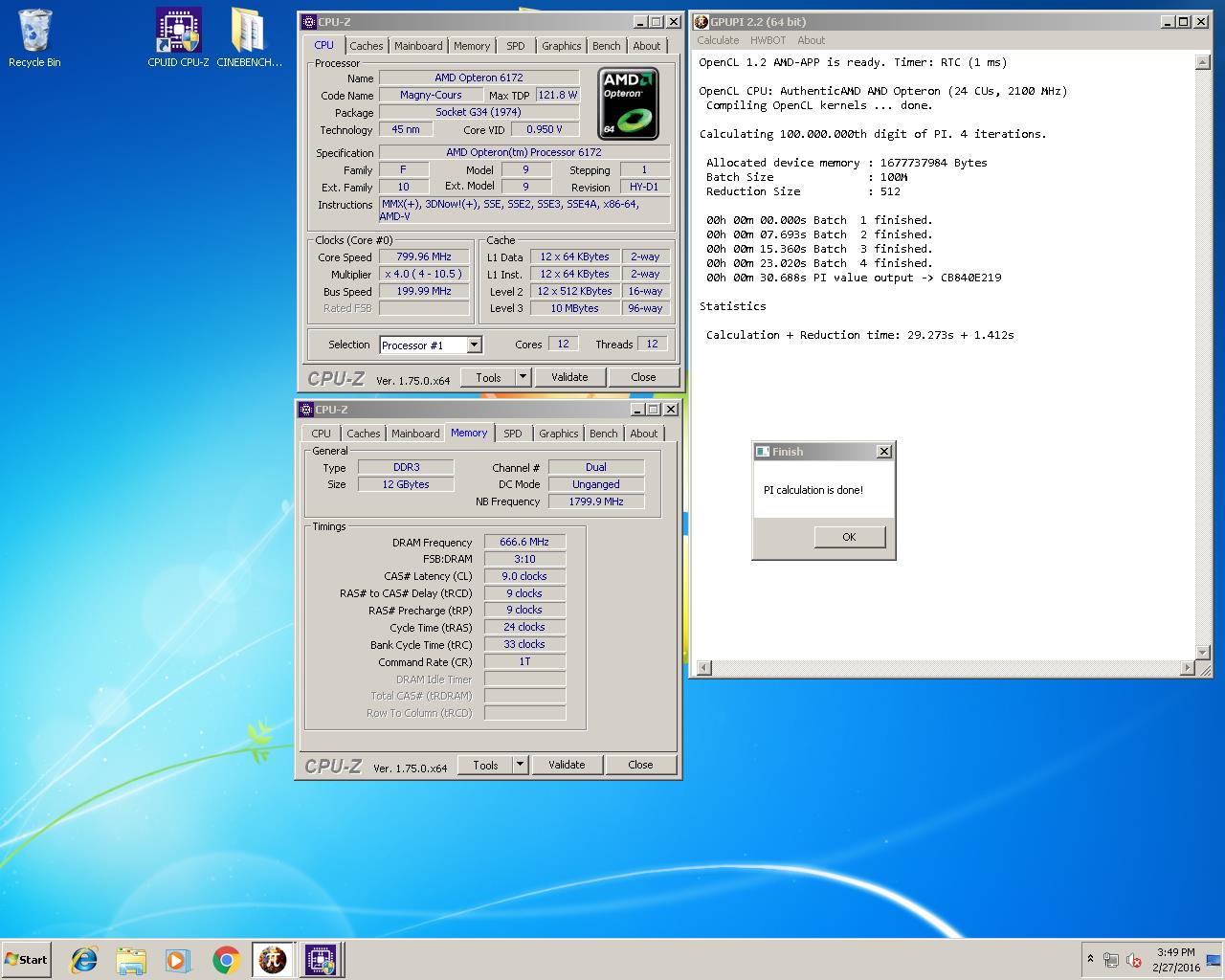Click the upper CPU-Z title bar icon
Viewport: 1225px width, 980px height.
[x=308, y=22]
